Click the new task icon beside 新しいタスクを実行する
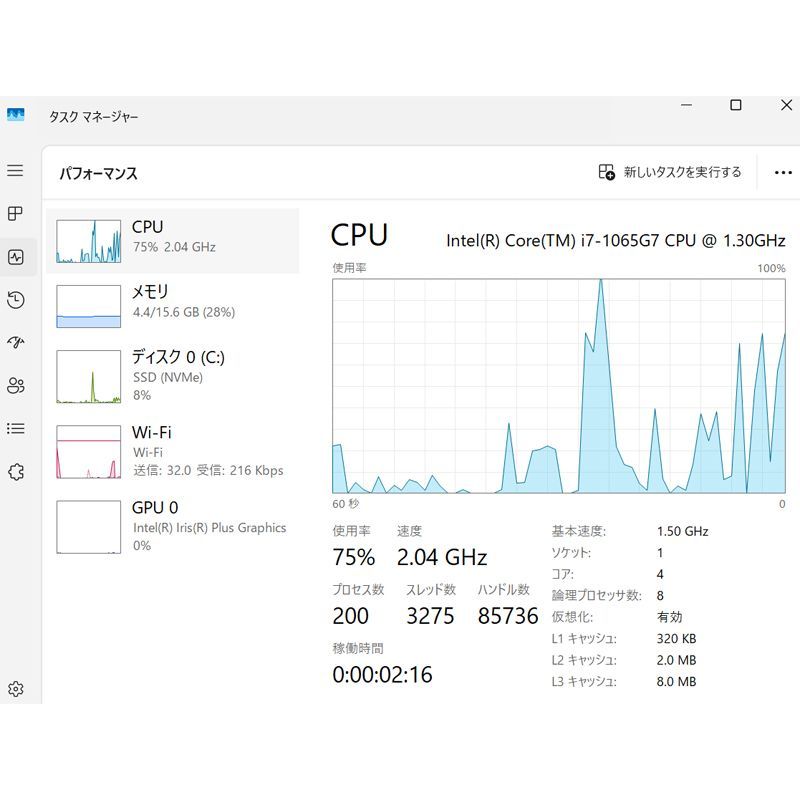Image resolution: width=800 pixels, height=800 pixels. (606, 172)
